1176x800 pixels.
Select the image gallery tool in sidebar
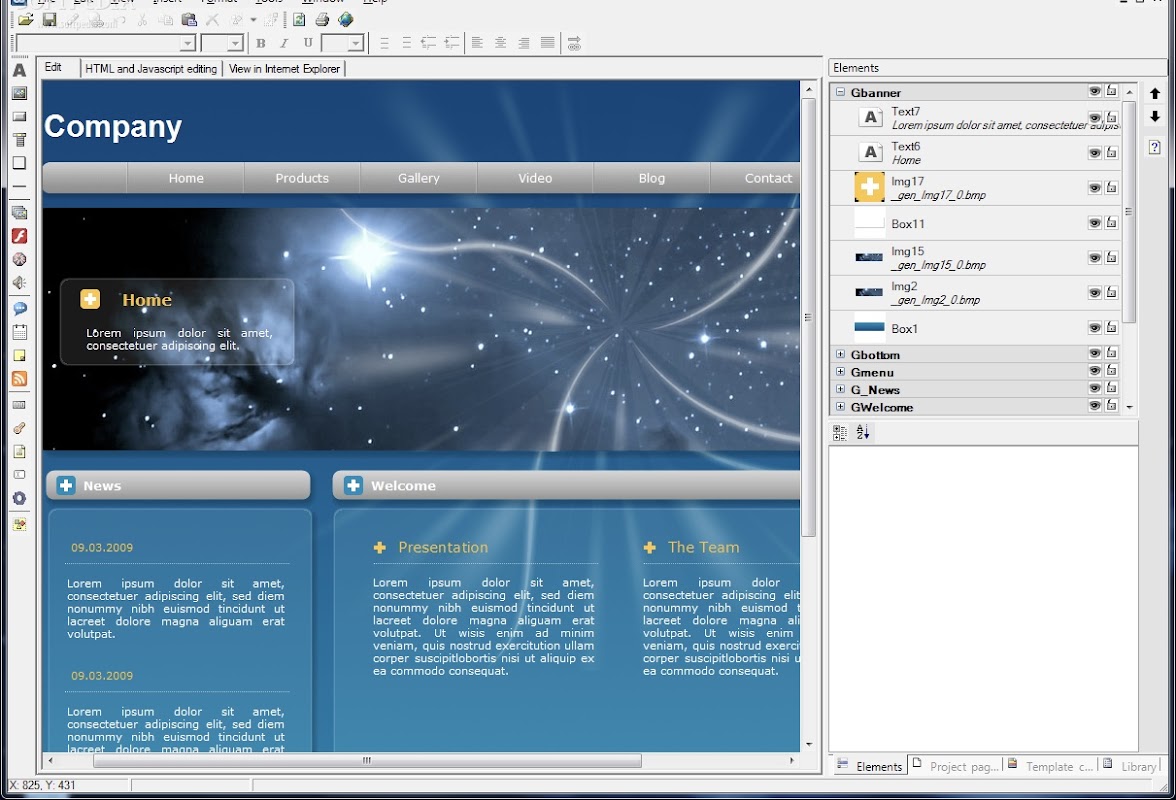point(20,213)
